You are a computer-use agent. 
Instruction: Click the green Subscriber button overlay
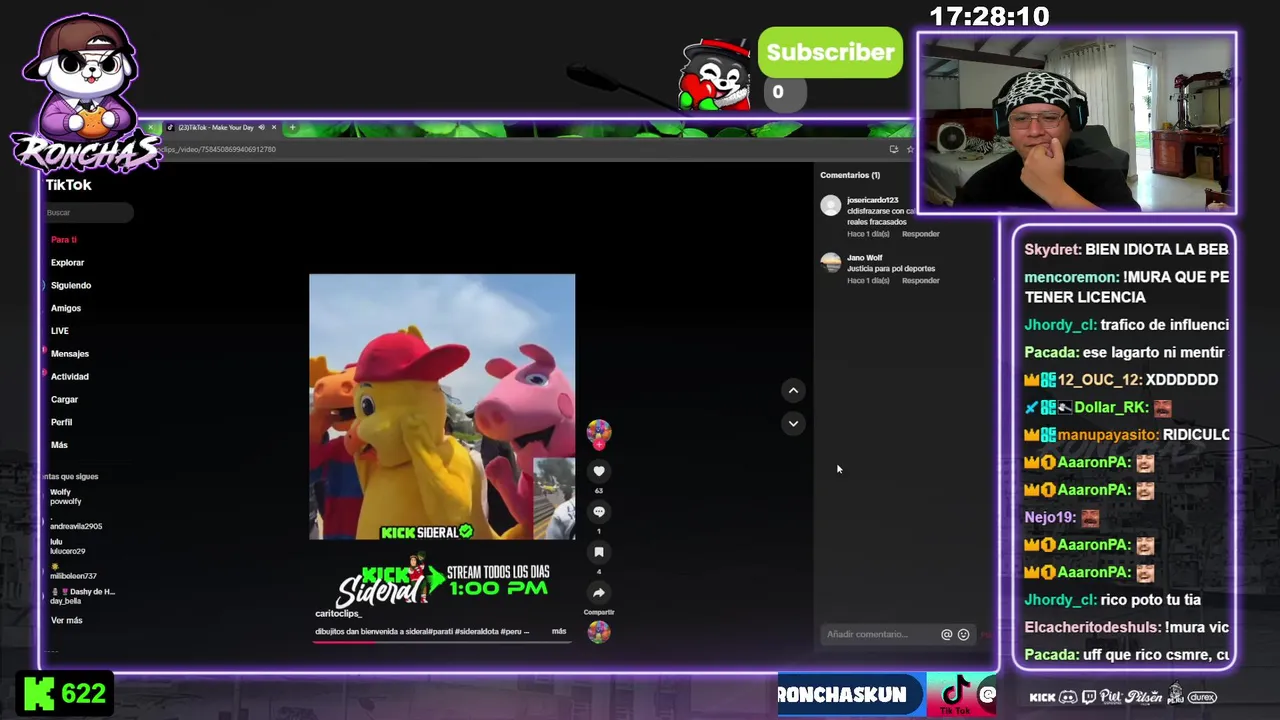point(830,53)
